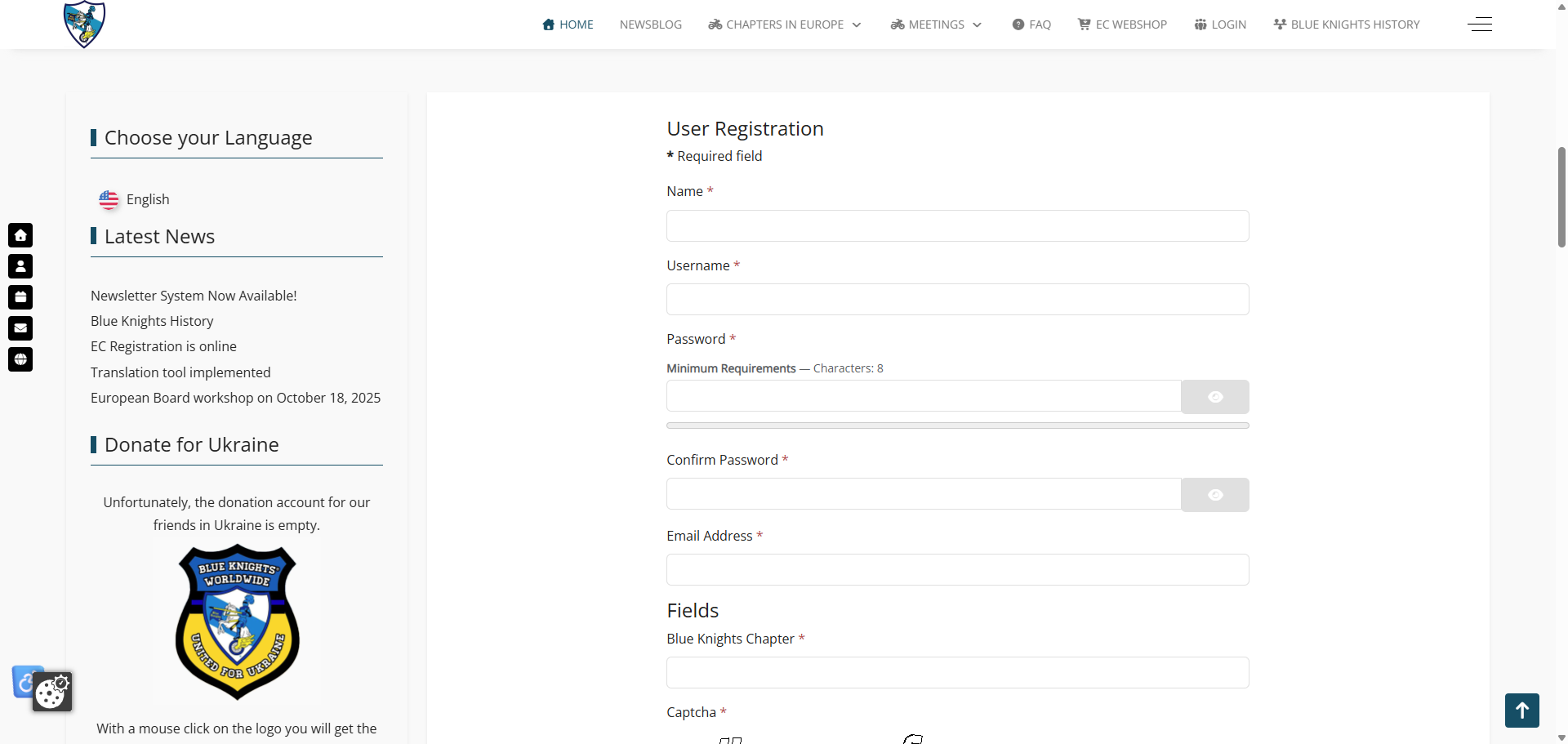Open the 'EC Registration is online' news link
Screen dimensions: 1568x744
pos(163,346)
